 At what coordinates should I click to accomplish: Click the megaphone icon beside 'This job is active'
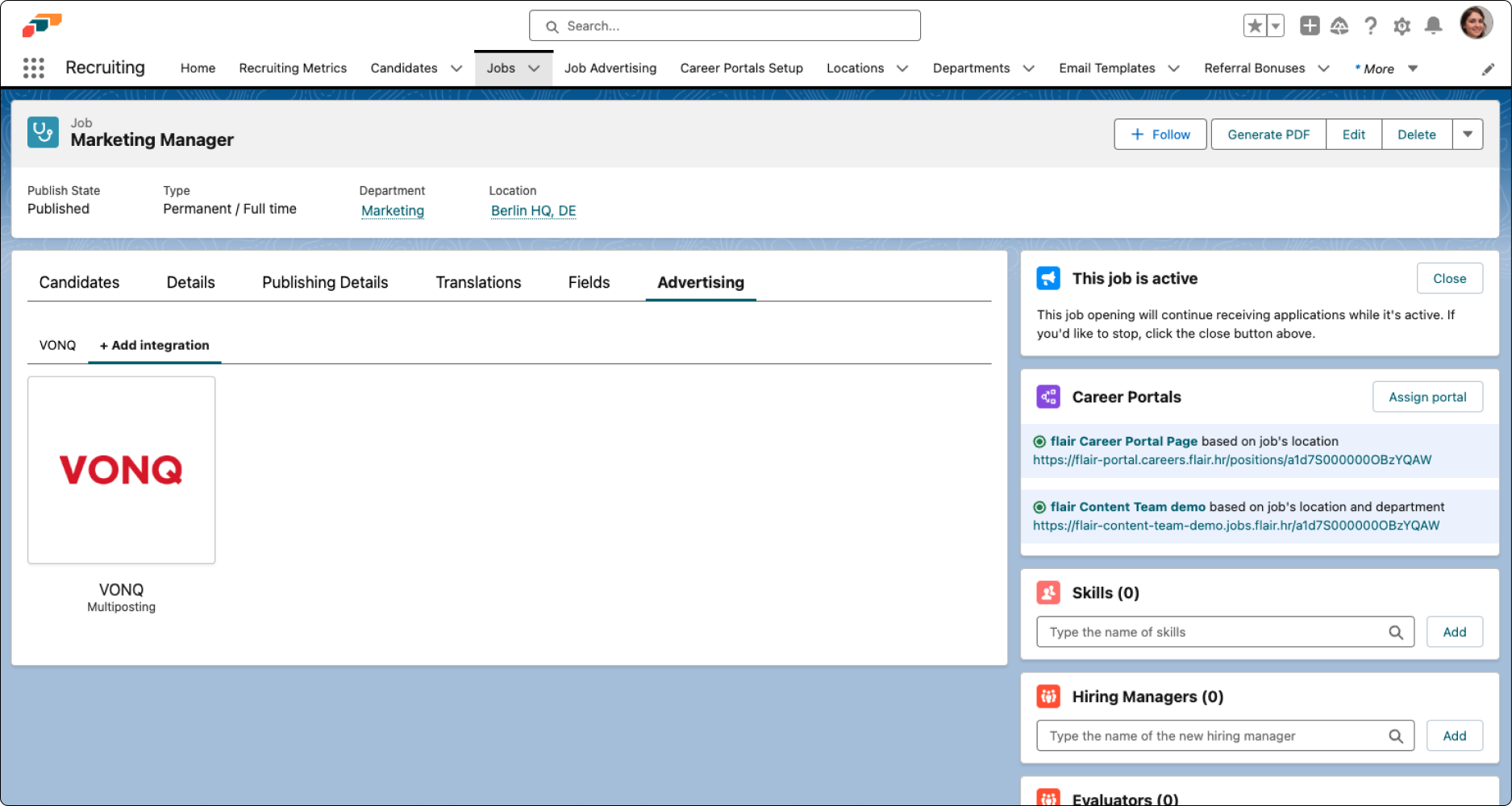pyautogui.click(x=1048, y=278)
